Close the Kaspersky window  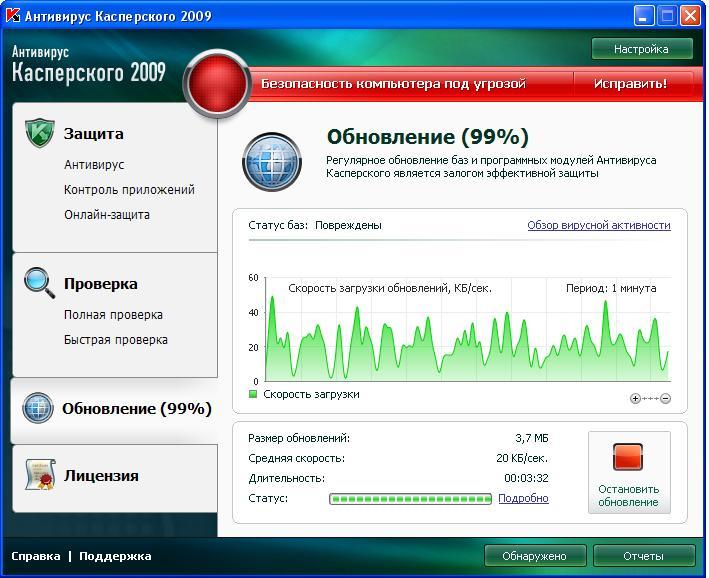click(690, 16)
